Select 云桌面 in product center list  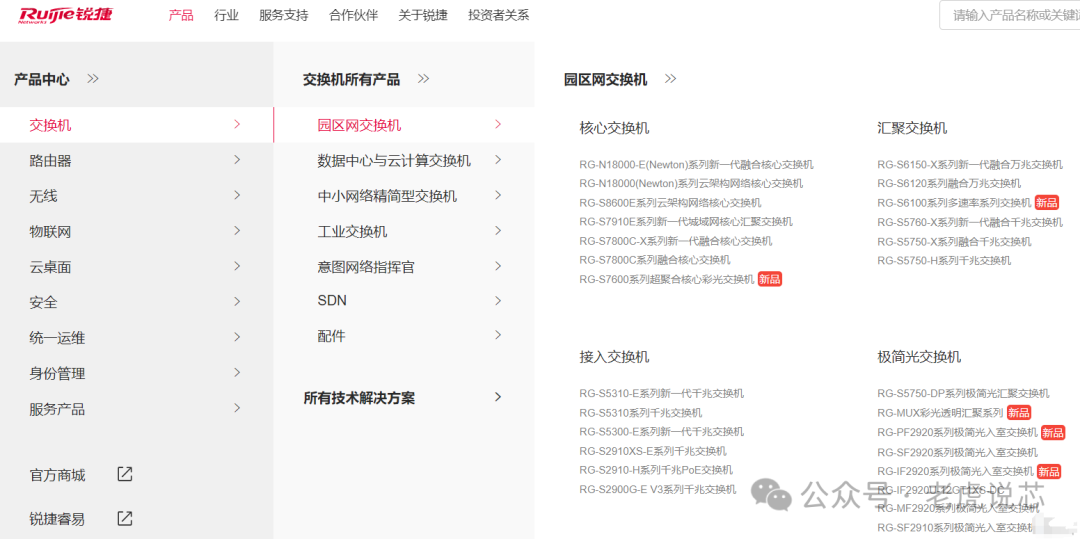coord(50,267)
